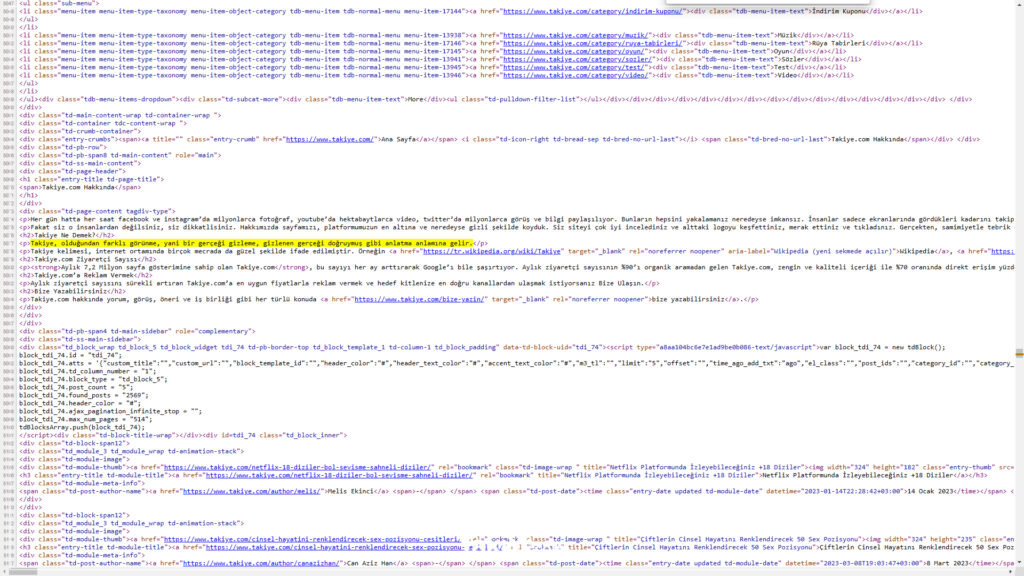The image size is (1024, 576).
Task: Click "Takiye.com'a Reklam Vermek" heading text
Action: [83, 275]
